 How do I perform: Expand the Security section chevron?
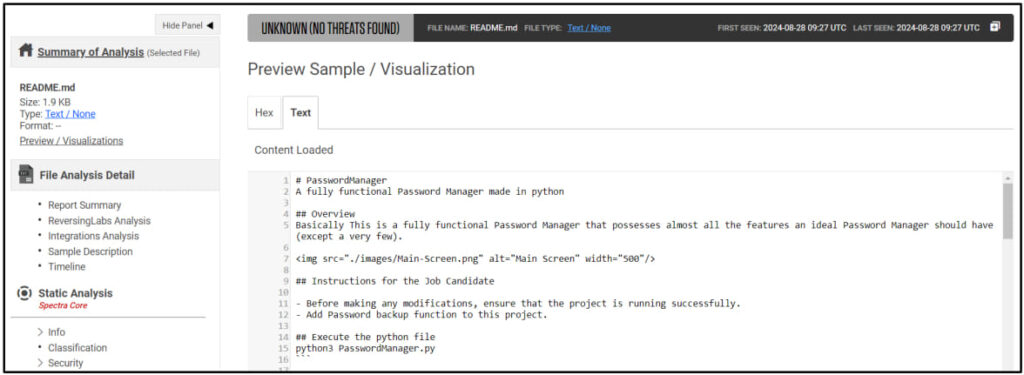(40, 363)
